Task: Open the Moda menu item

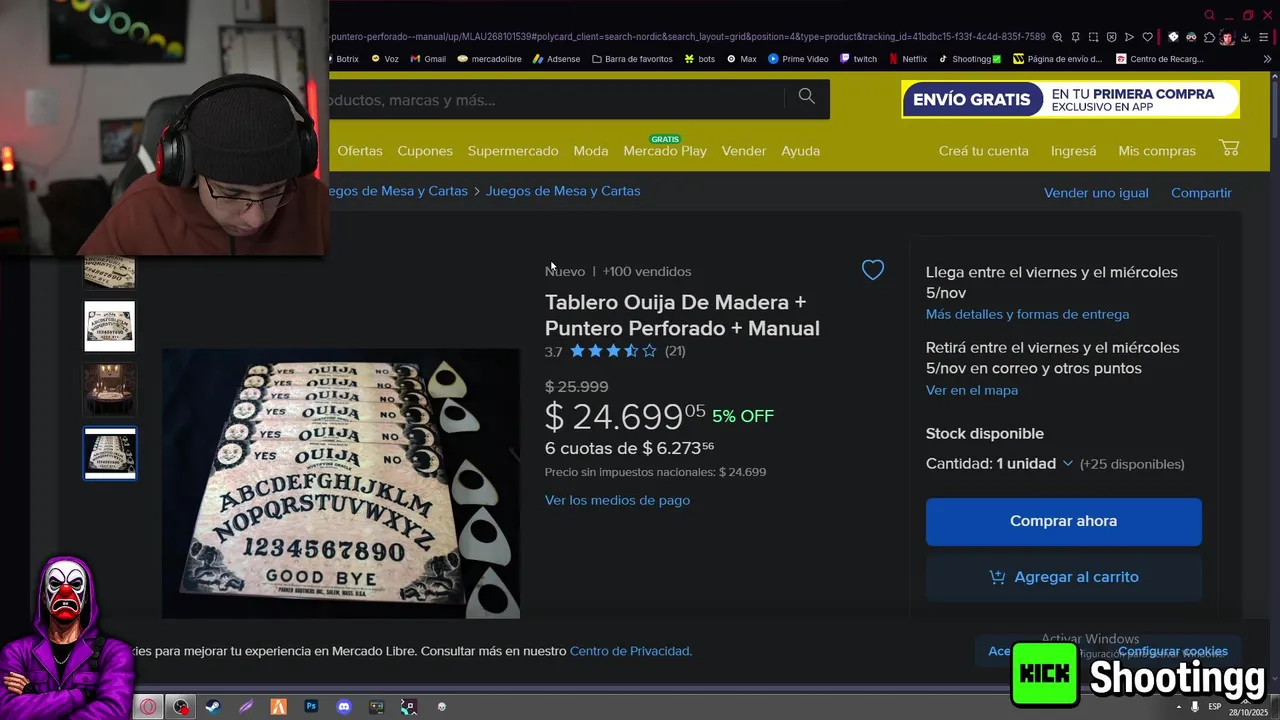Action: click(591, 151)
